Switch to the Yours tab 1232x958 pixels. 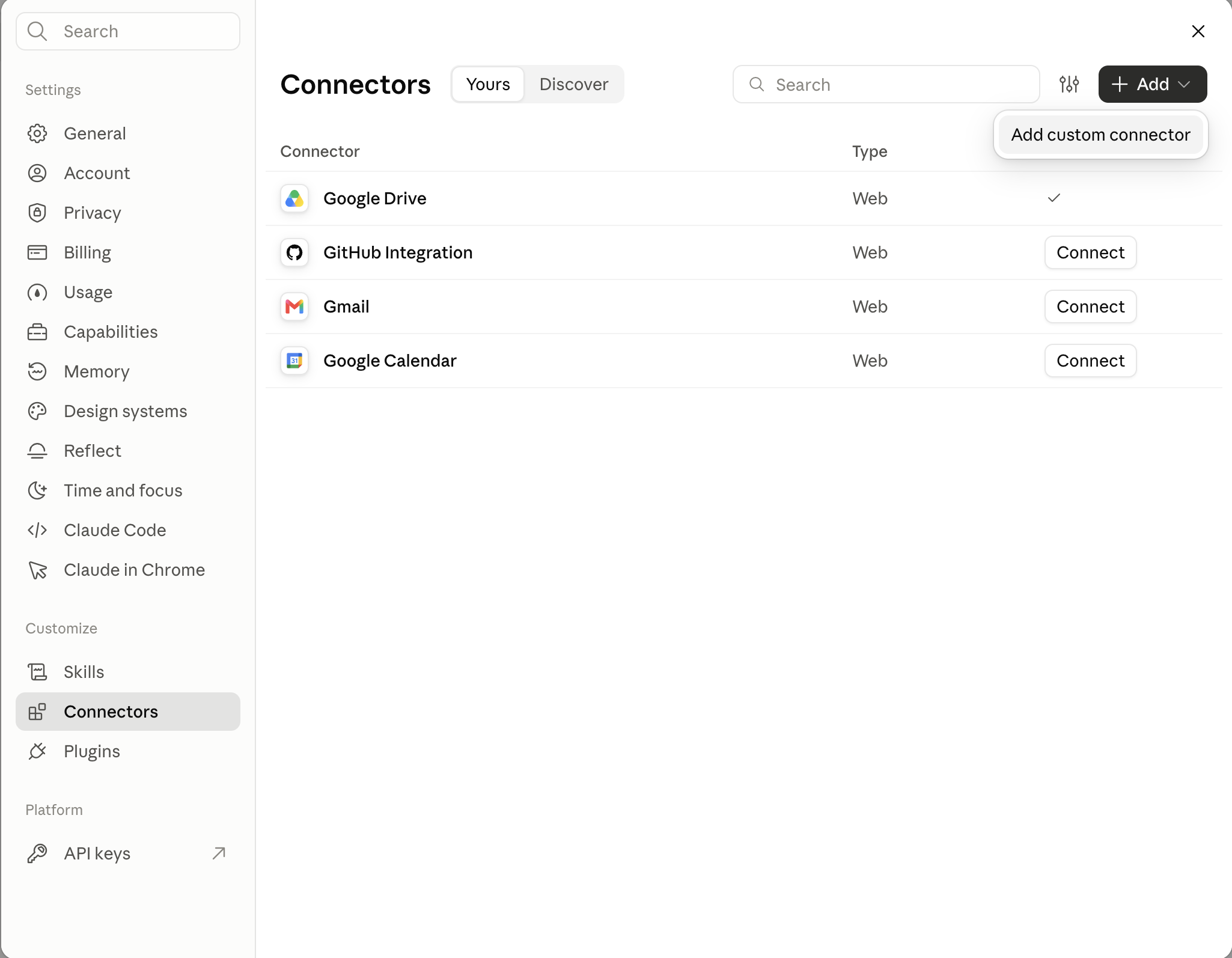(488, 84)
